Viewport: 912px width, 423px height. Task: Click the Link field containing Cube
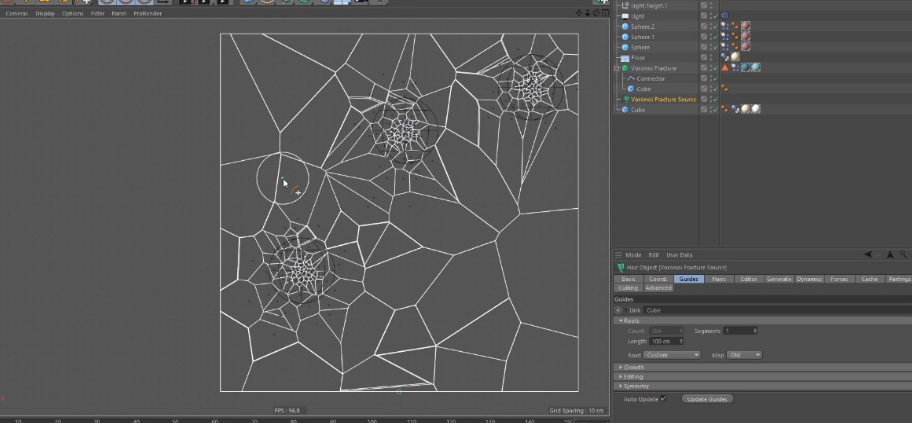pyautogui.click(x=778, y=310)
